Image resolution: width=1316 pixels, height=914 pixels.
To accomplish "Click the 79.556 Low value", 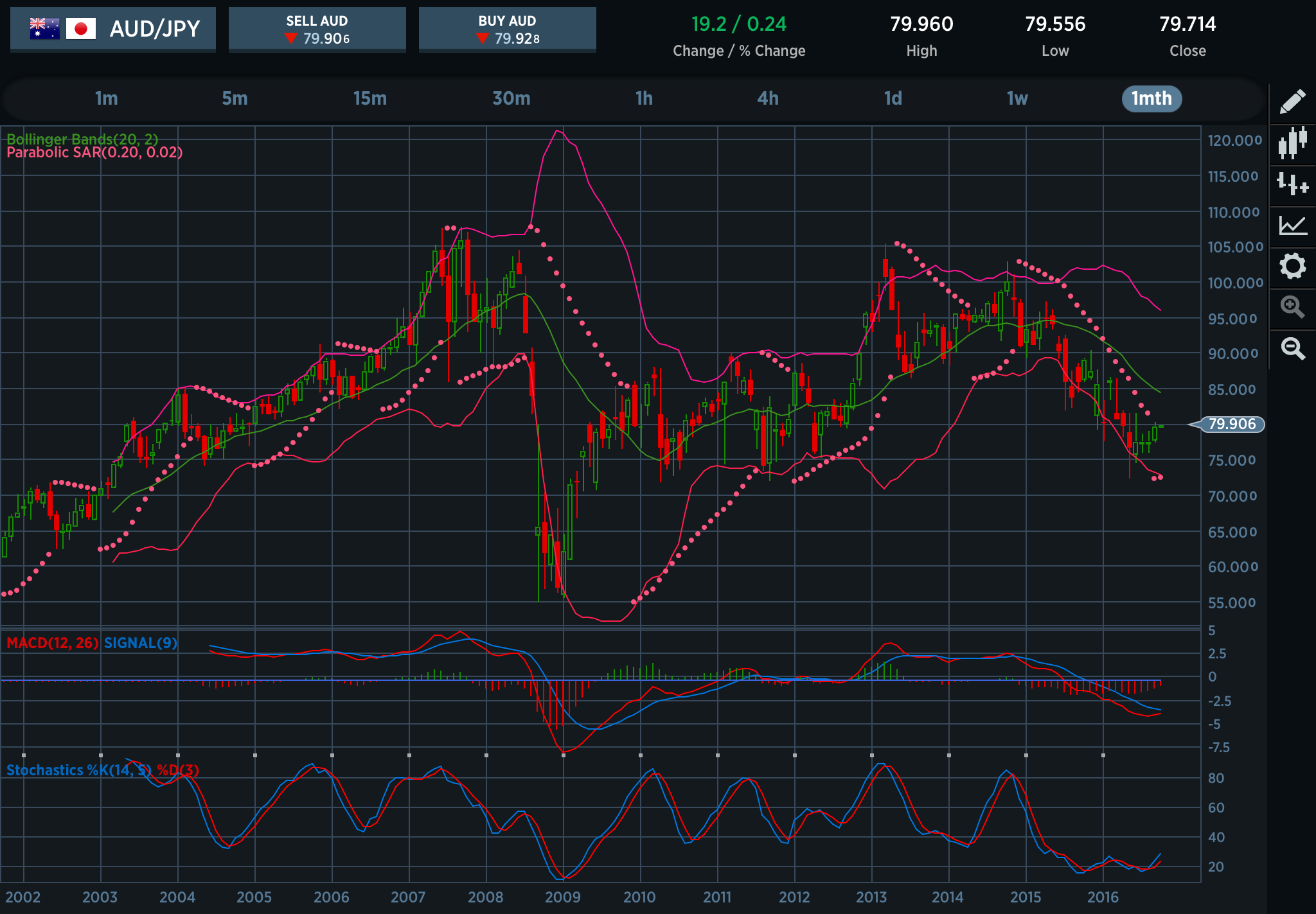I will pos(1055,24).
